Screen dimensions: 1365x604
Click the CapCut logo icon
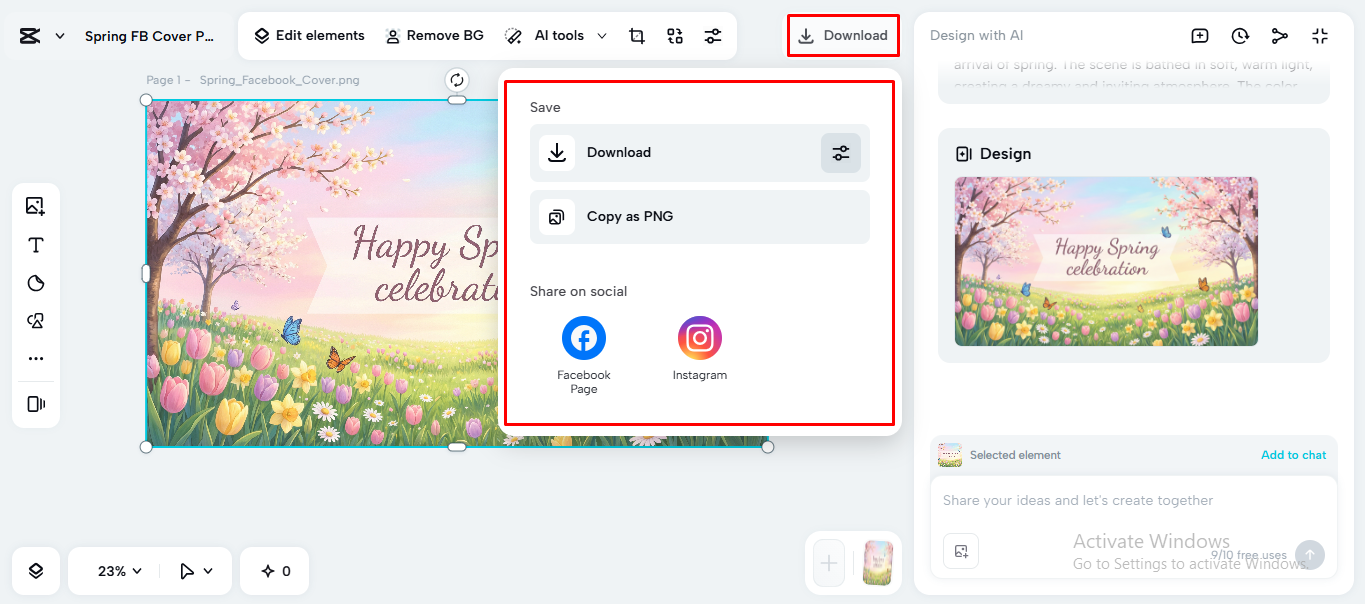pos(29,36)
